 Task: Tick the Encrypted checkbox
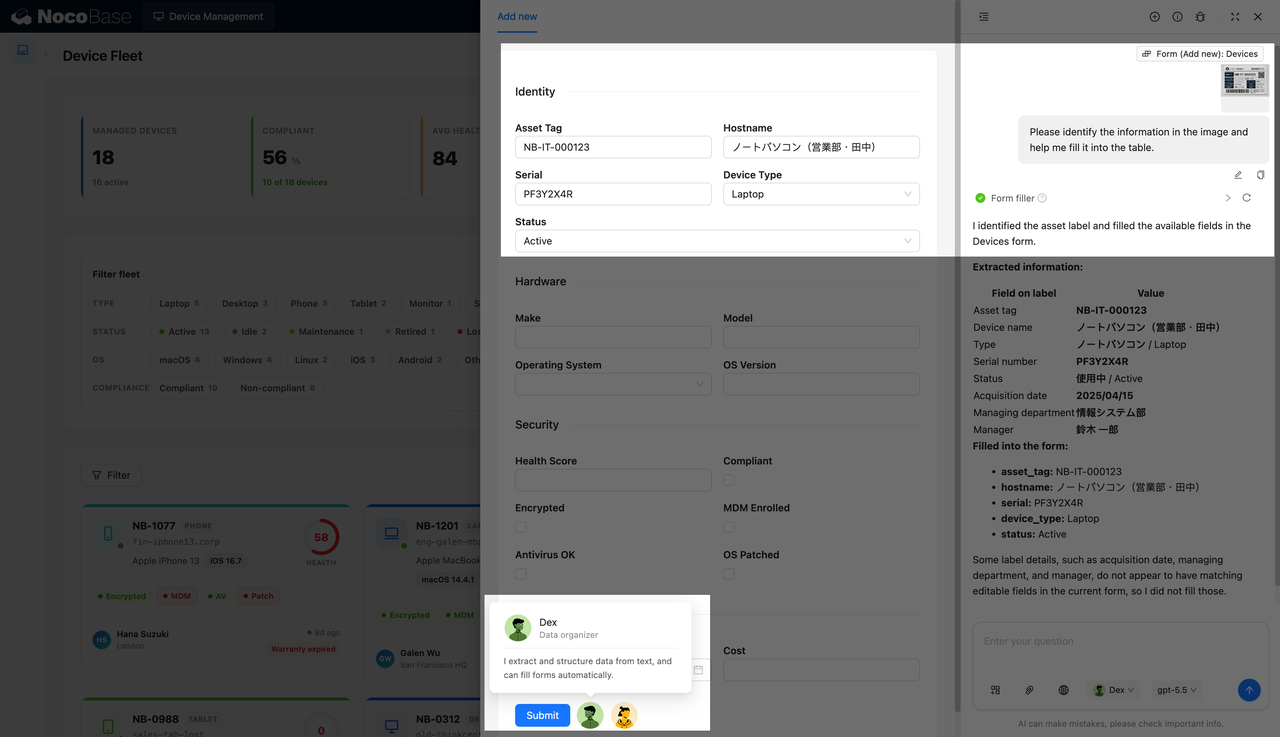(521, 527)
